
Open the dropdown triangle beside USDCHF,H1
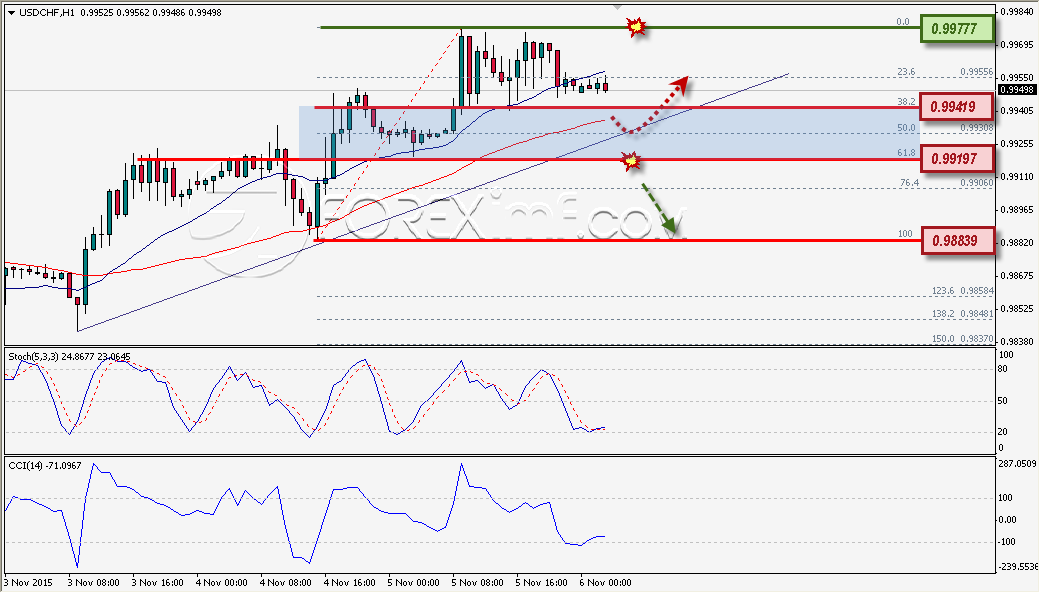11,13
